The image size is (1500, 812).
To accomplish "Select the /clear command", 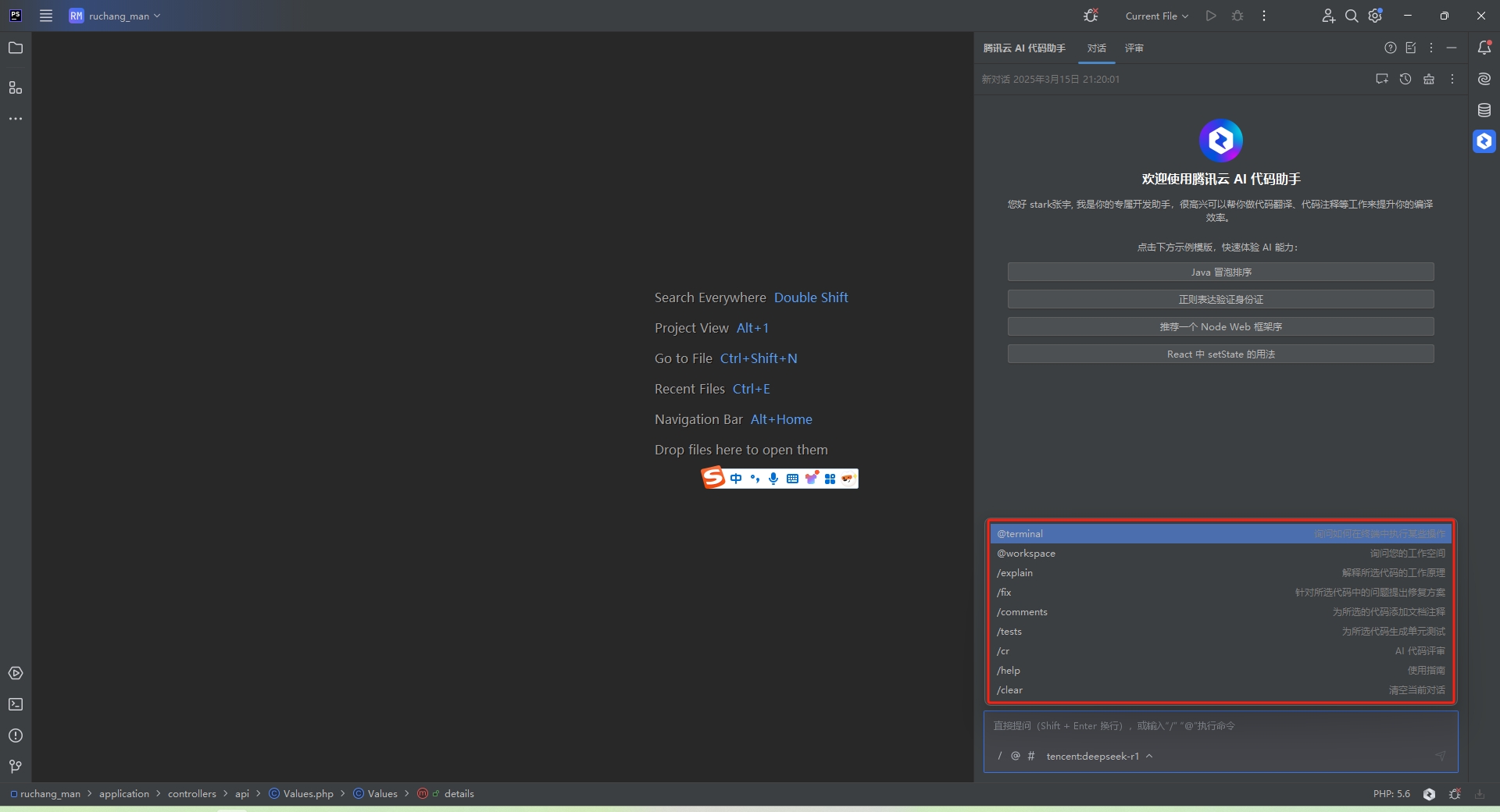I will [x=1220, y=690].
